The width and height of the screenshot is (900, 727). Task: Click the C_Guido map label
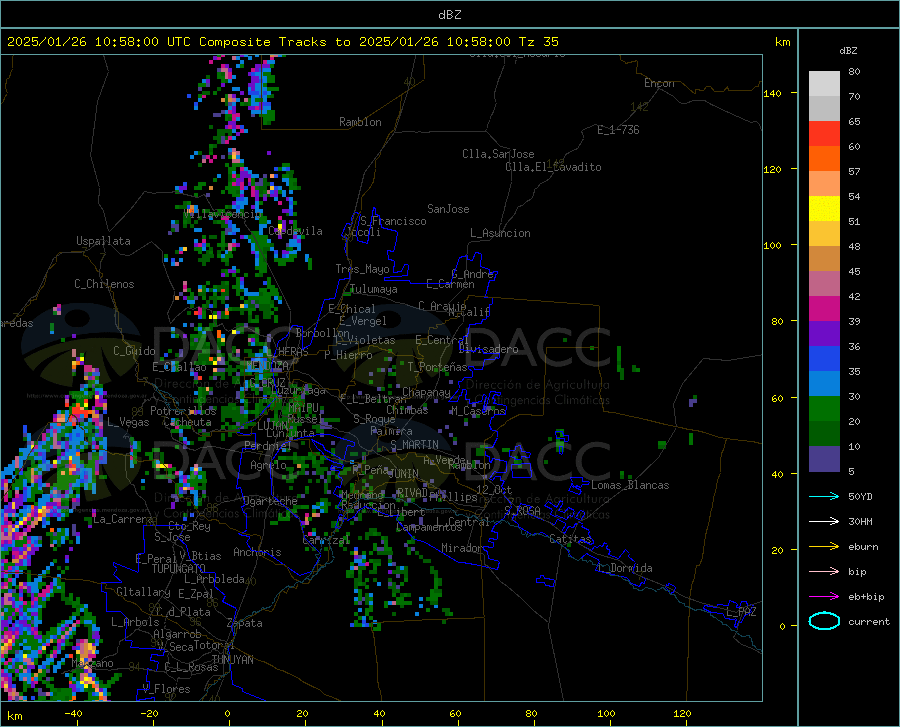134,351
